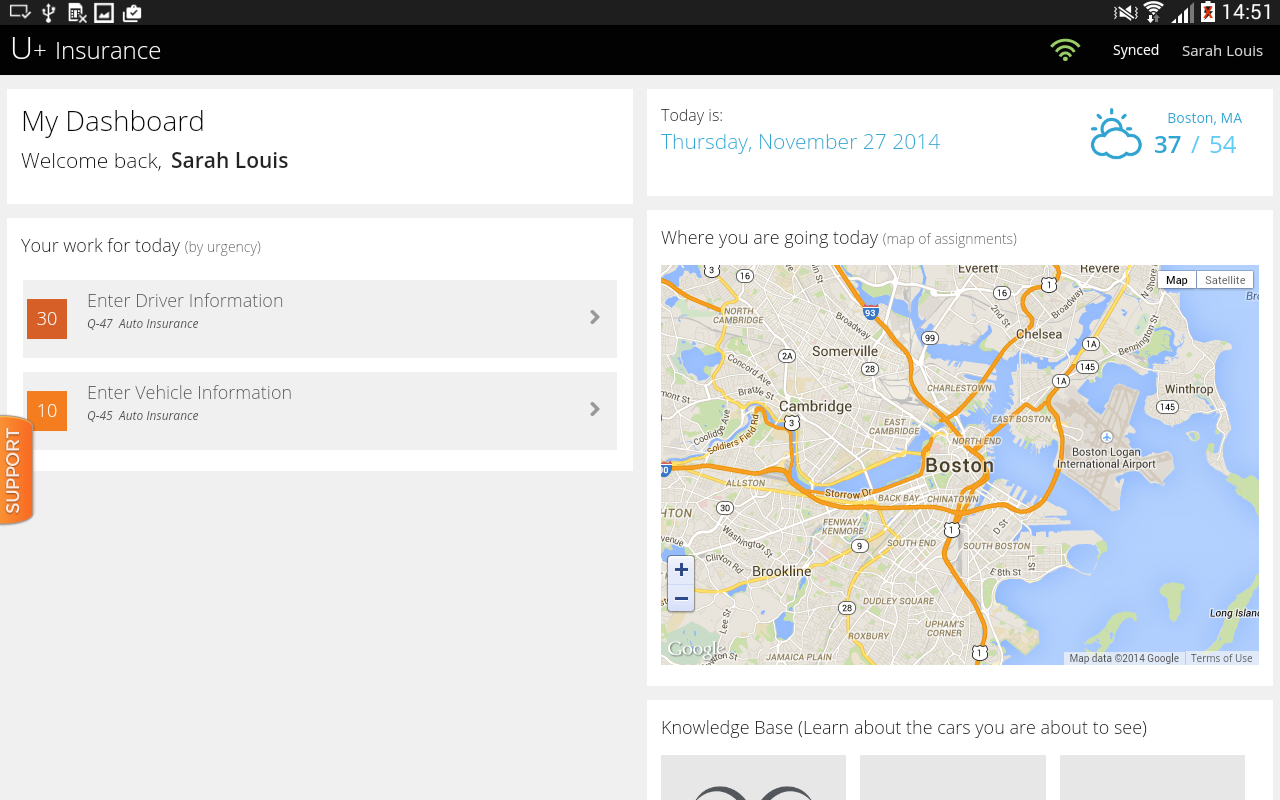Viewport: 1280px width, 800px height.
Task: Zoom in on the map
Action: [681, 570]
